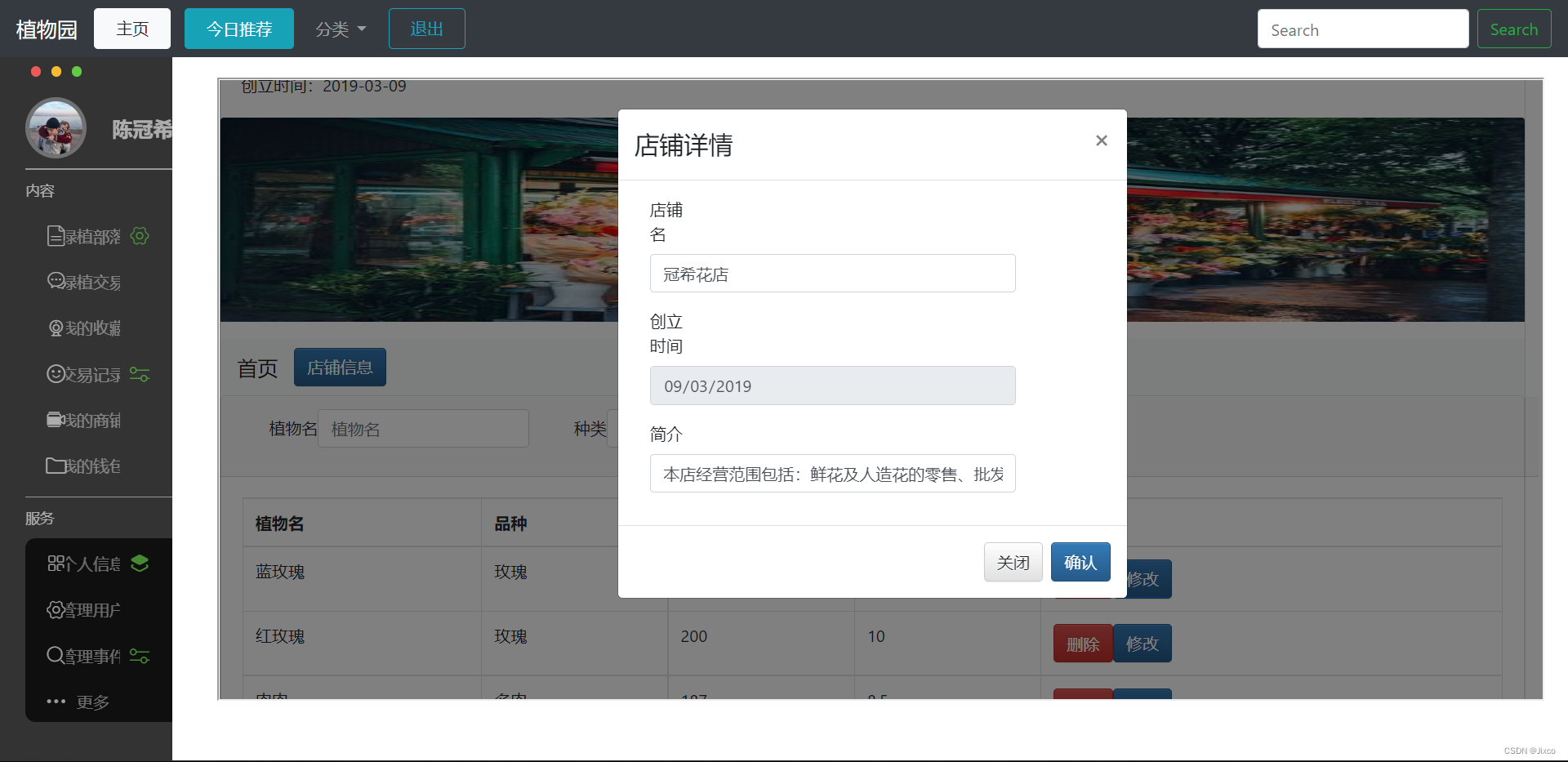Open 我的商铺 via its shop icon
Viewport: 1568px width, 762px height.
[55, 420]
